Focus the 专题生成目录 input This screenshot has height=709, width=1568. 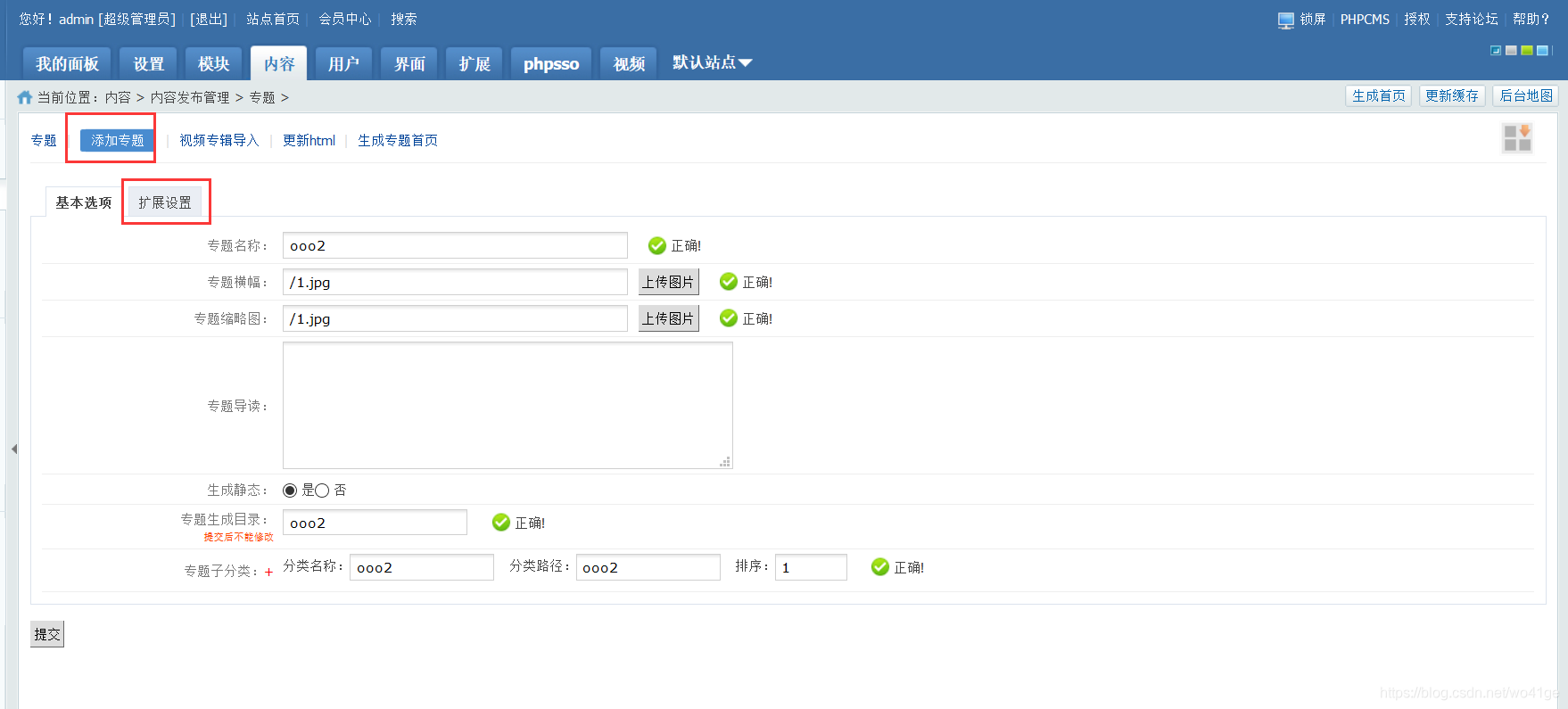375,523
